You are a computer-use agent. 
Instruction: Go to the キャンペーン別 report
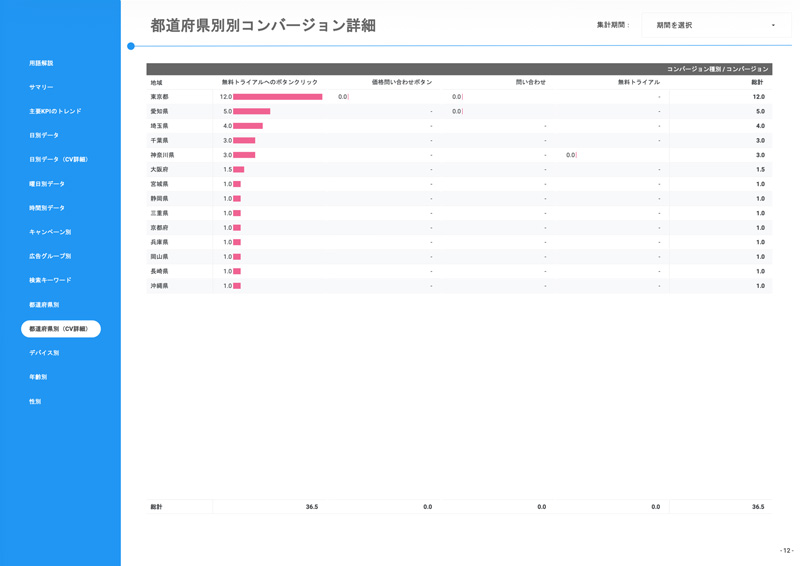tap(50, 232)
